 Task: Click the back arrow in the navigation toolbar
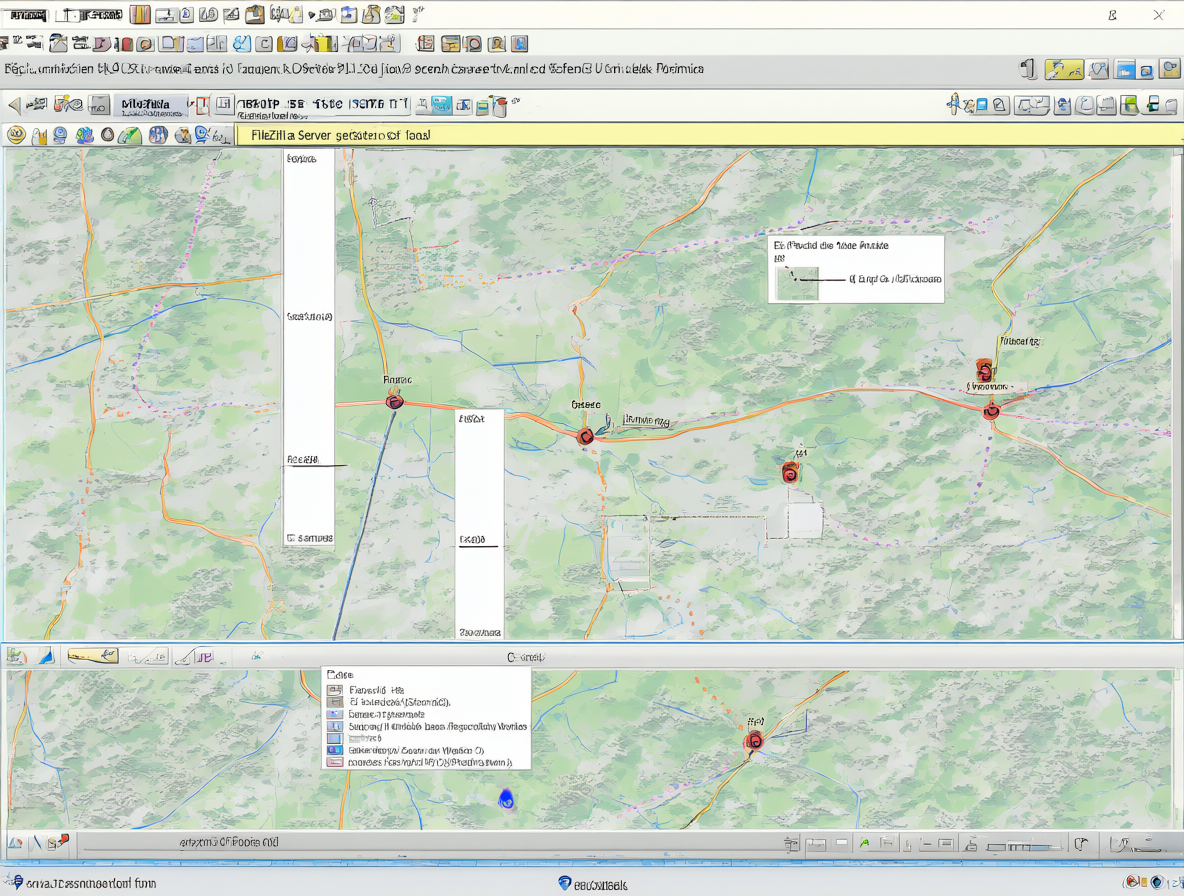tap(14, 105)
